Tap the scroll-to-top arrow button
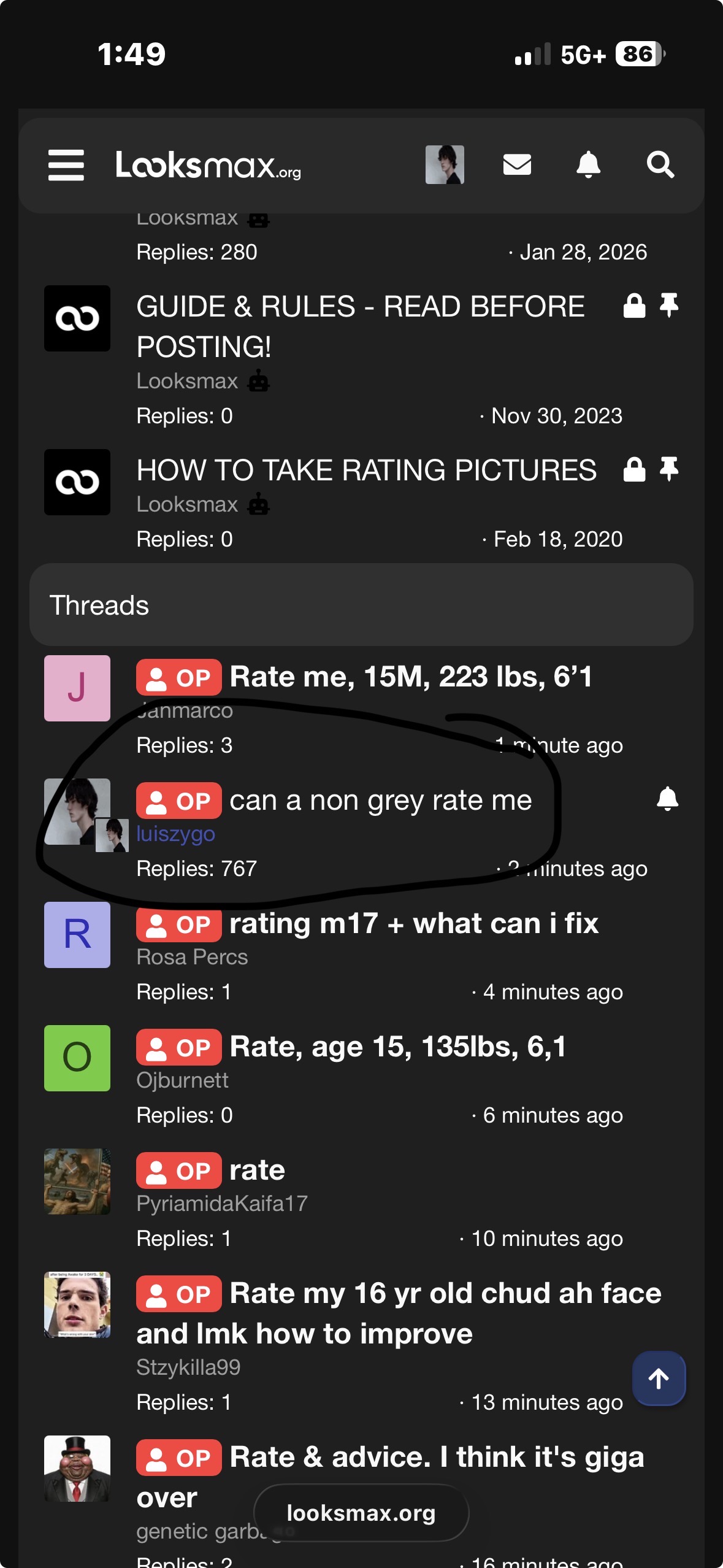 pyautogui.click(x=659, y=1378)
